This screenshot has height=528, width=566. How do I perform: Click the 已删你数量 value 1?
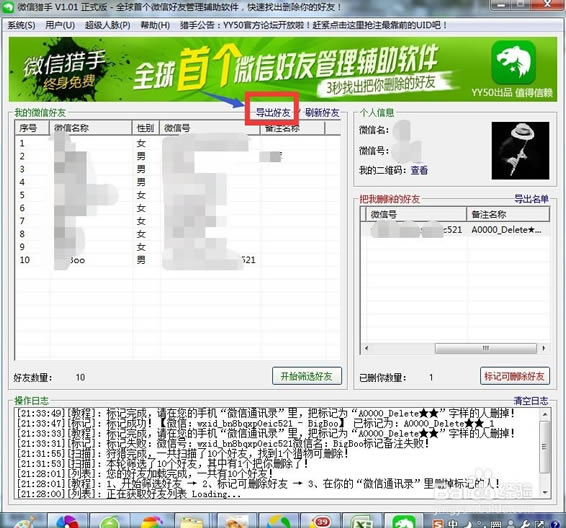(x=431, y=378)
